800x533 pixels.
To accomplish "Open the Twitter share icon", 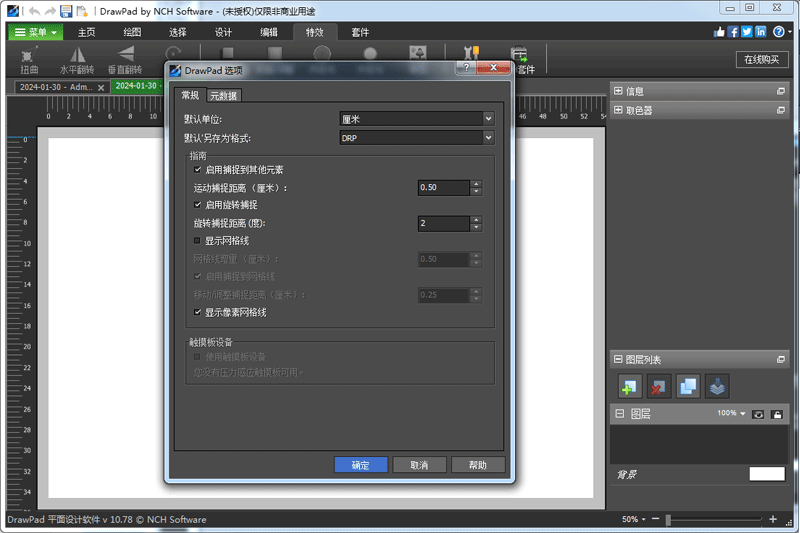I will tap(747, 32).
